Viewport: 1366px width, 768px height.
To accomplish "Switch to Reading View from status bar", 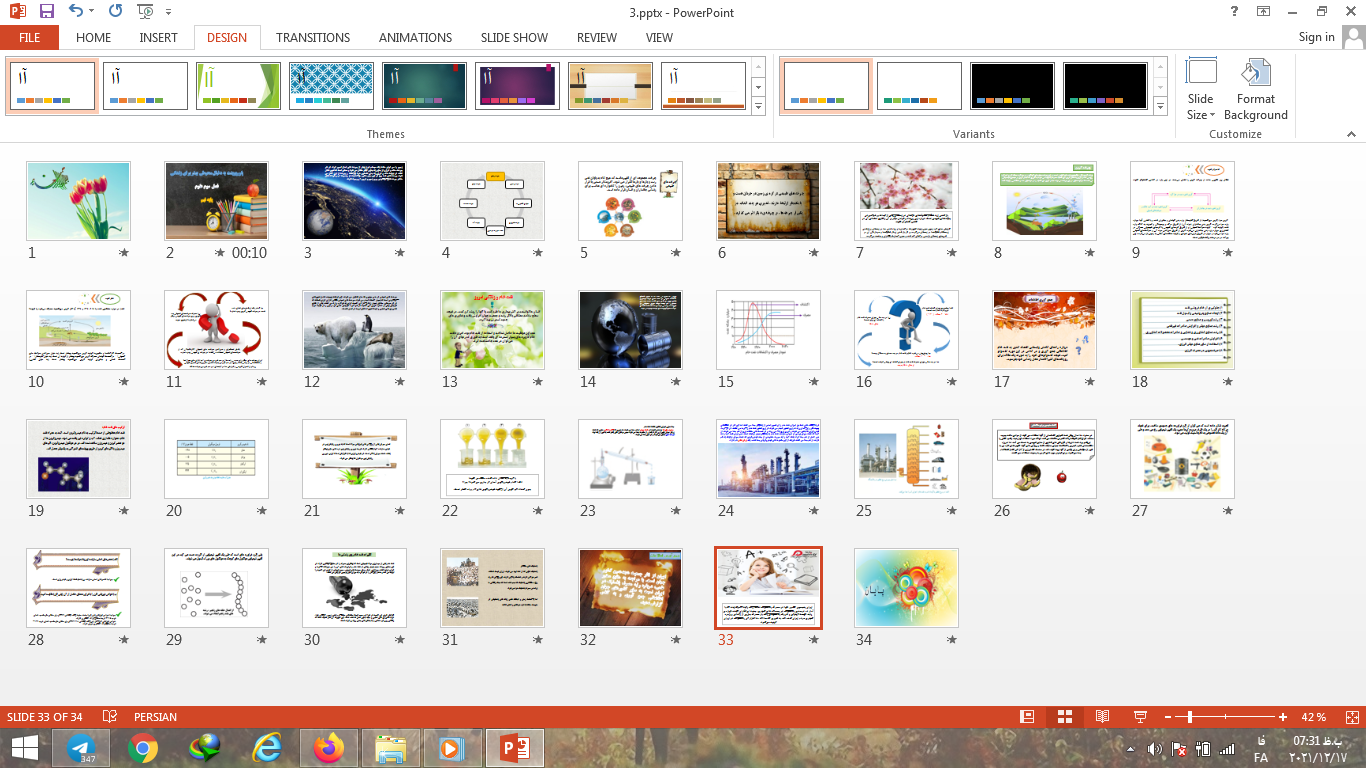I will 1102,717.
